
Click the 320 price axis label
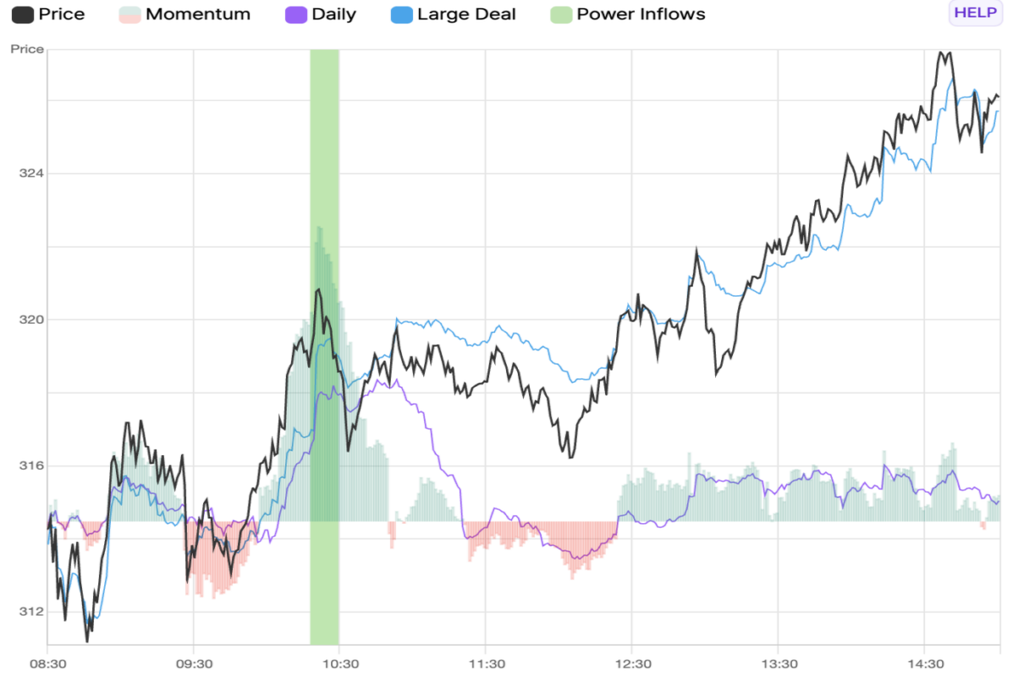[31, 319]
